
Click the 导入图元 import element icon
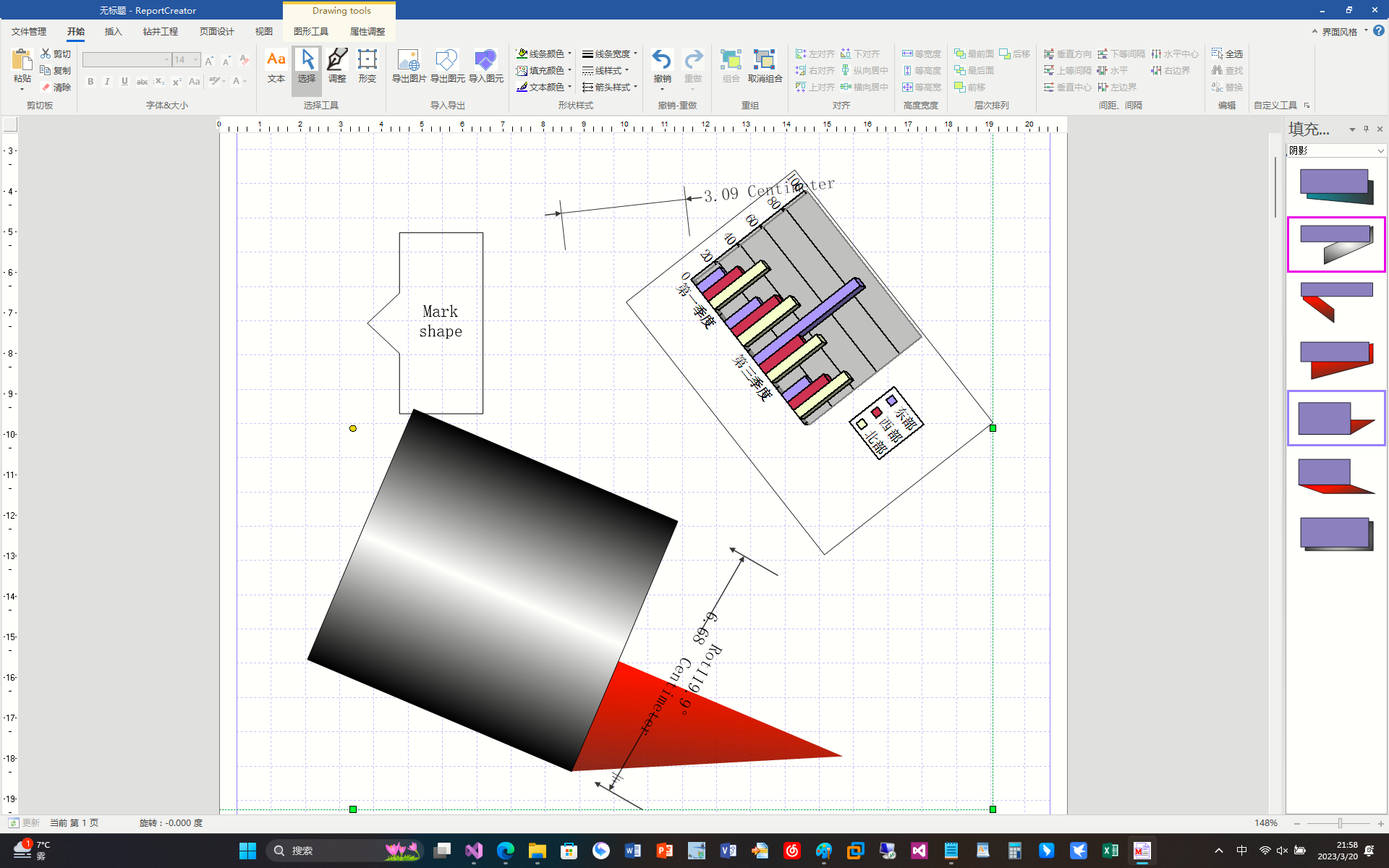click(x=485, y=65)
